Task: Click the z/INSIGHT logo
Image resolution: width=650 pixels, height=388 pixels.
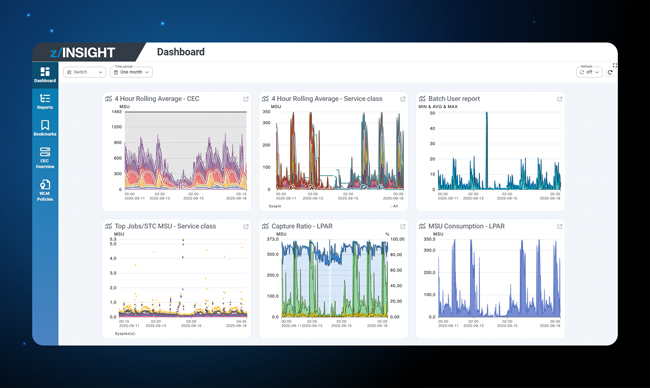Action: [x=82, y=53]
